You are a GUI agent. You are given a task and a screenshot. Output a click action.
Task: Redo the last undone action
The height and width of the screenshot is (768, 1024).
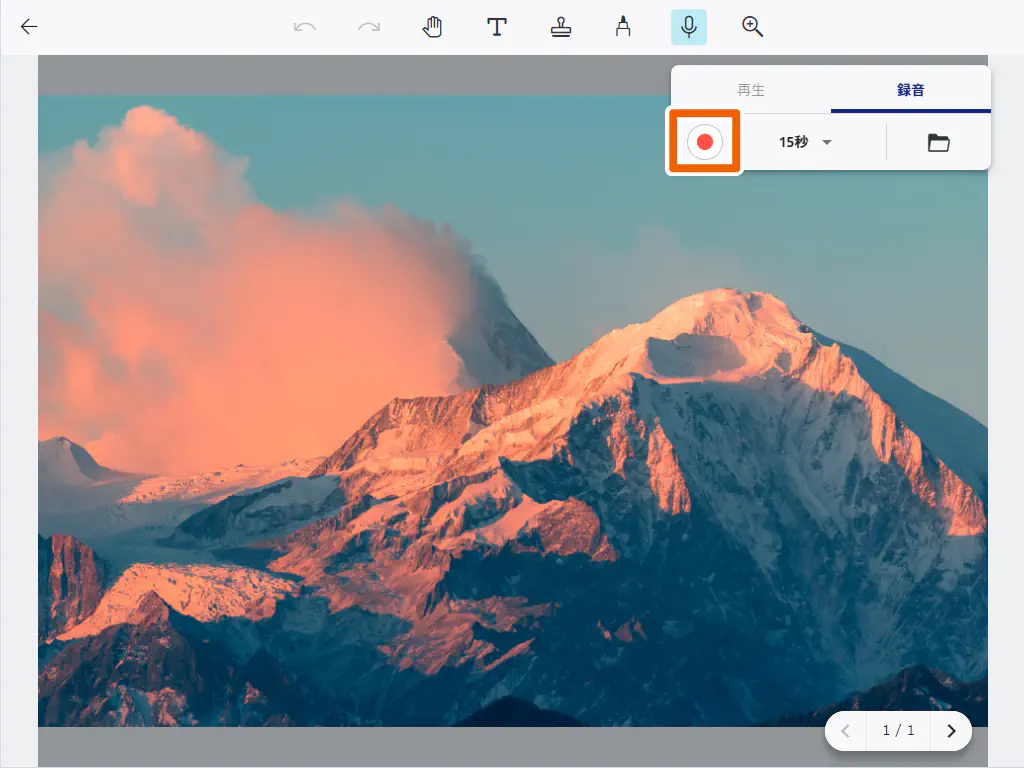[x=369, y=27]
